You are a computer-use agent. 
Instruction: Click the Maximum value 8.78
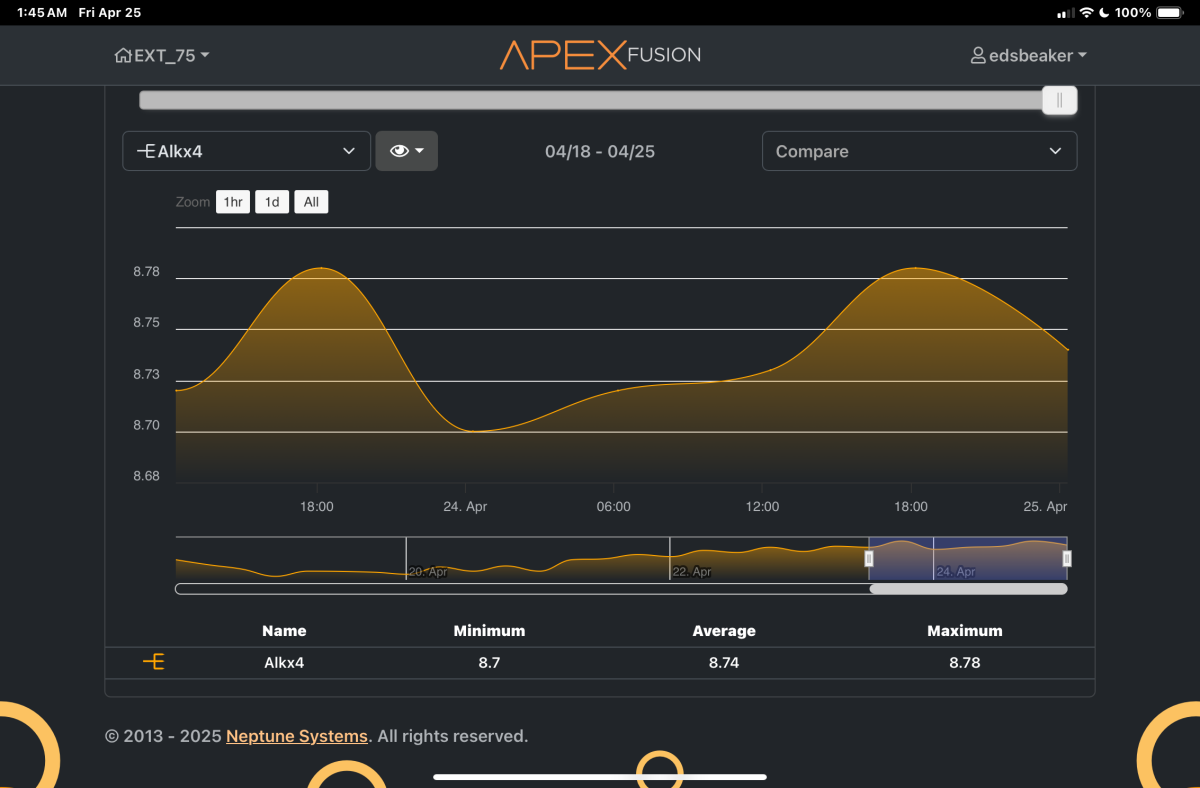coord(965,662)
